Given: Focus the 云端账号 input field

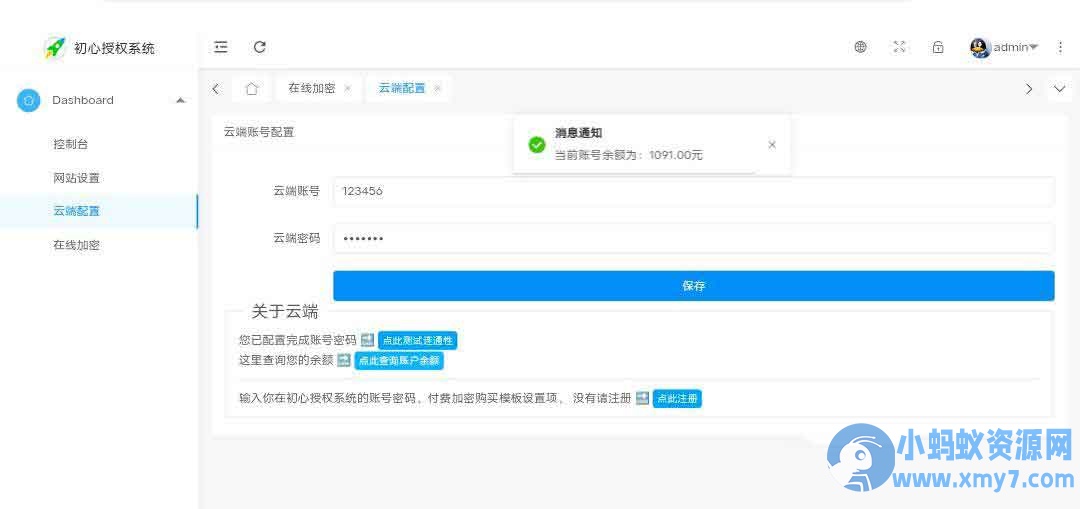Looking at the screenshot, I should pos(694,191).
